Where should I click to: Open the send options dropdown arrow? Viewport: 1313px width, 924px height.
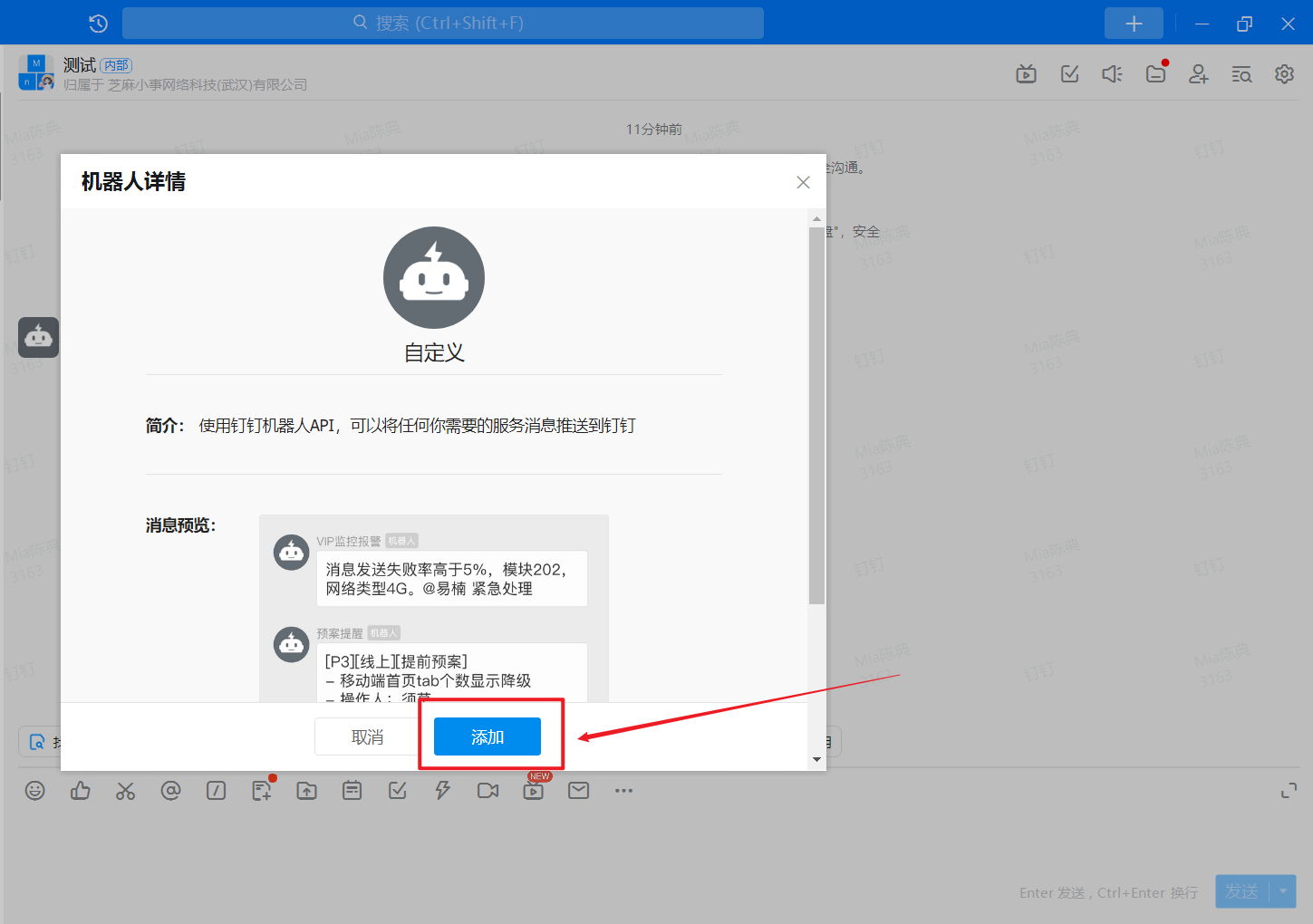1283,891
